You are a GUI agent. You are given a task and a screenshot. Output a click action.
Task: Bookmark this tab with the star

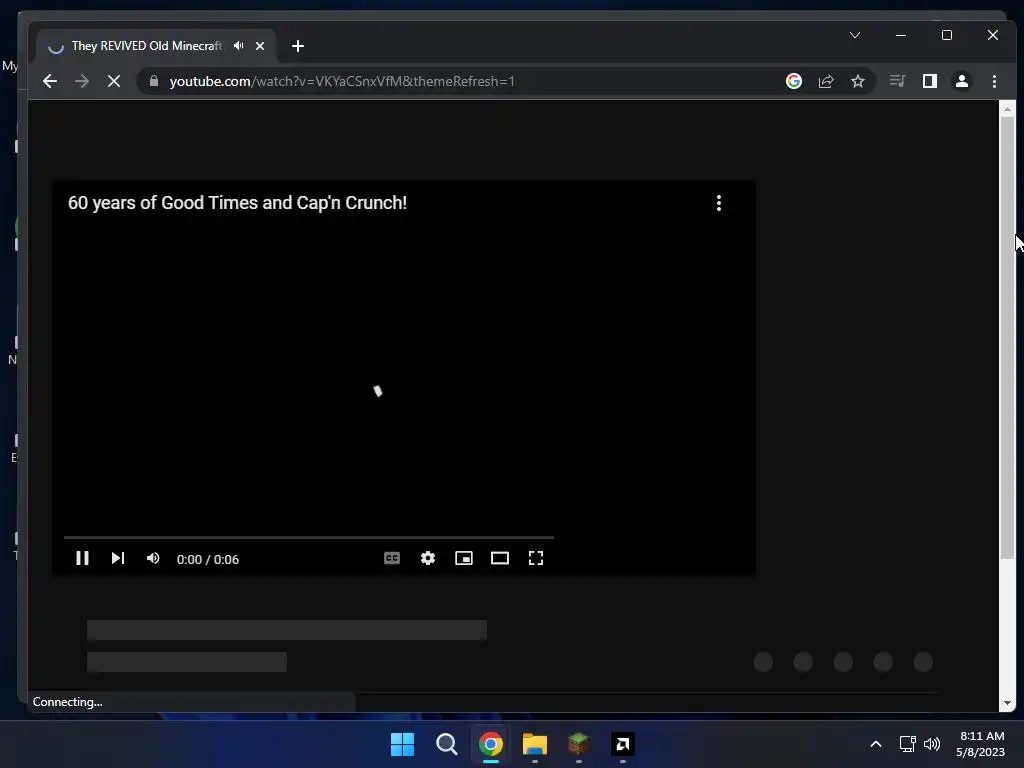tap(858, 81)
